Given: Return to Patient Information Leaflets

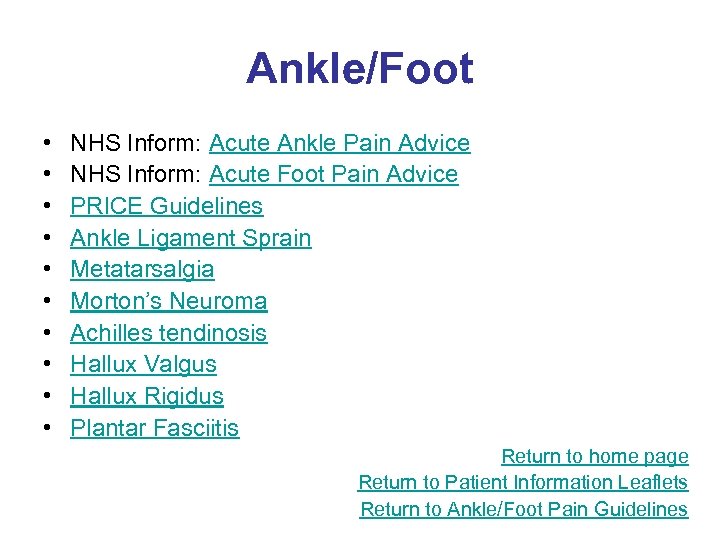Looking at the screenshot, I should pos(523,482).
